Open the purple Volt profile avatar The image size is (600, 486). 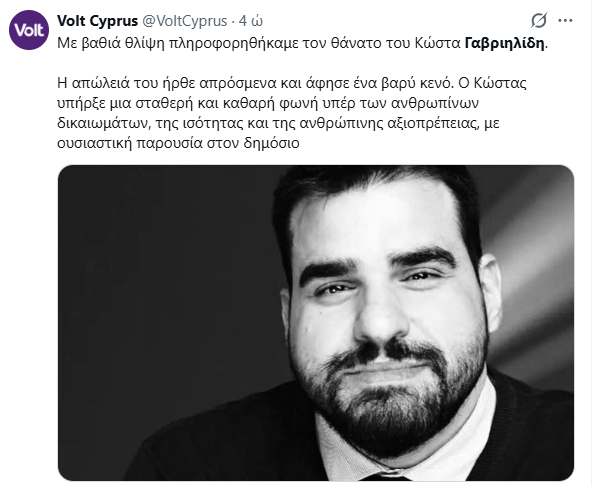29,30
